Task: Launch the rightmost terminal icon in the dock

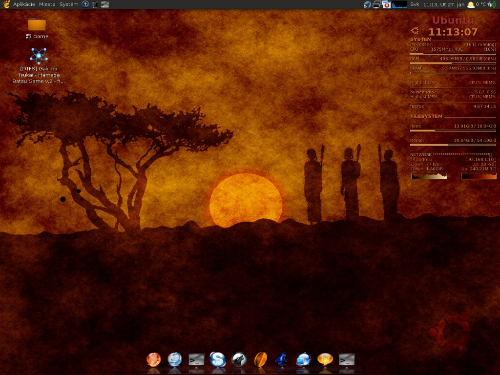Action: click(x=347, y=360)
